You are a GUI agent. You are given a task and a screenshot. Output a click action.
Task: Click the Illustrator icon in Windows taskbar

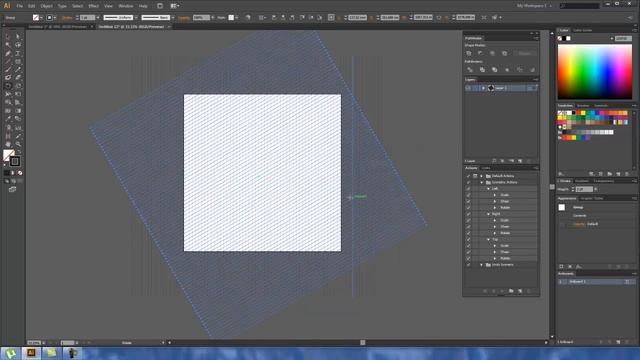coord(31,353)
